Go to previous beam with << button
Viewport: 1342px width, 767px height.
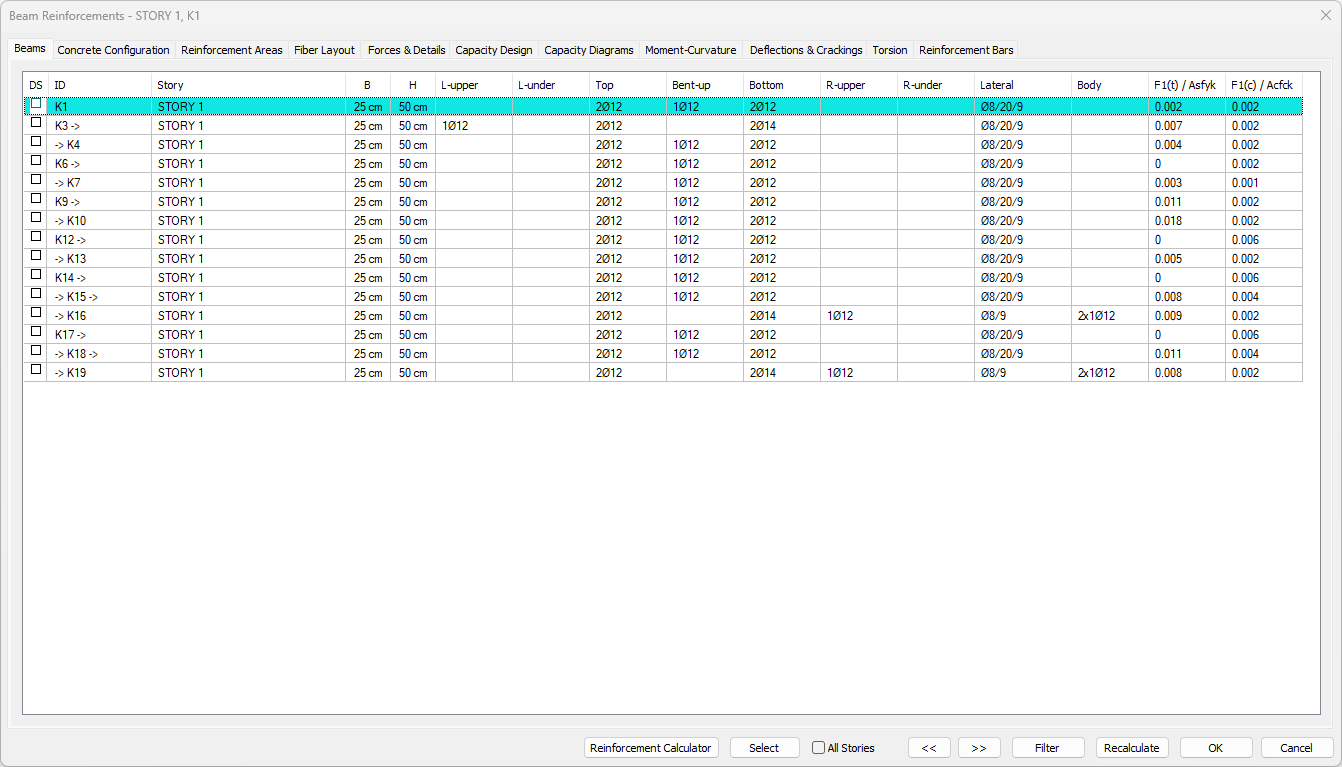tap(929, 748)
